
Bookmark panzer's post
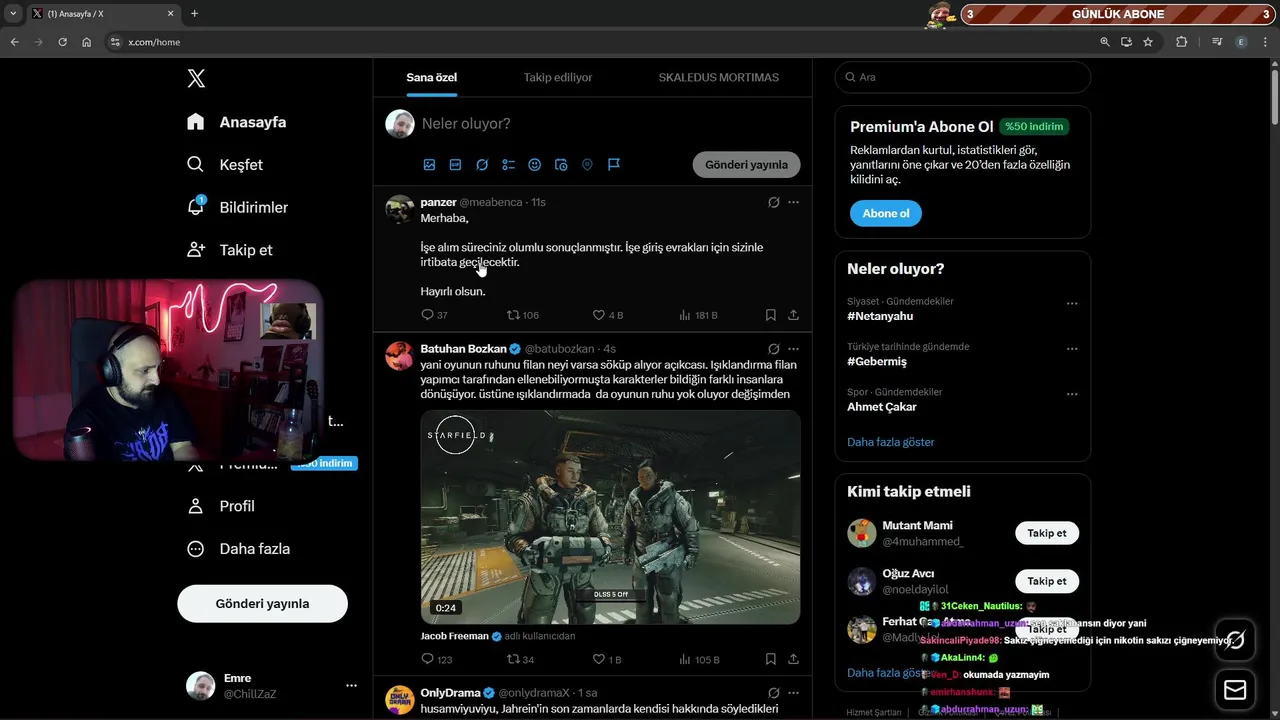[x=770, y=315]
